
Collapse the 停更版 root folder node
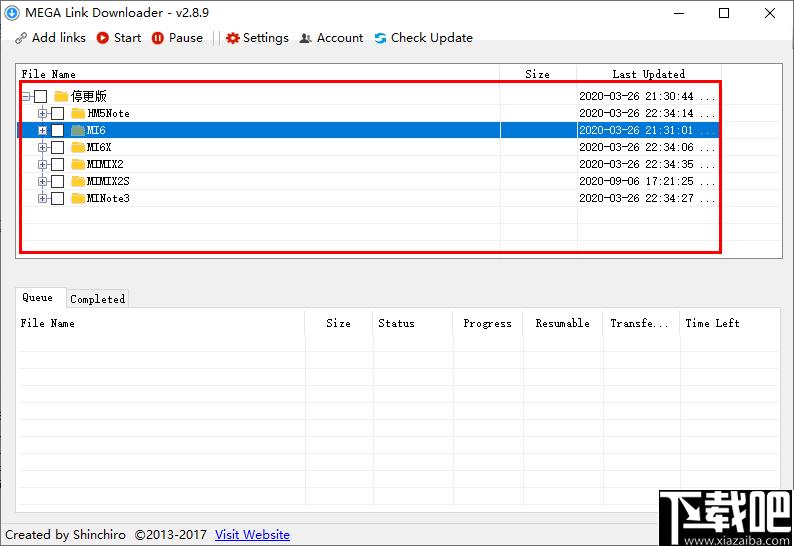click(x=26, y=96)
